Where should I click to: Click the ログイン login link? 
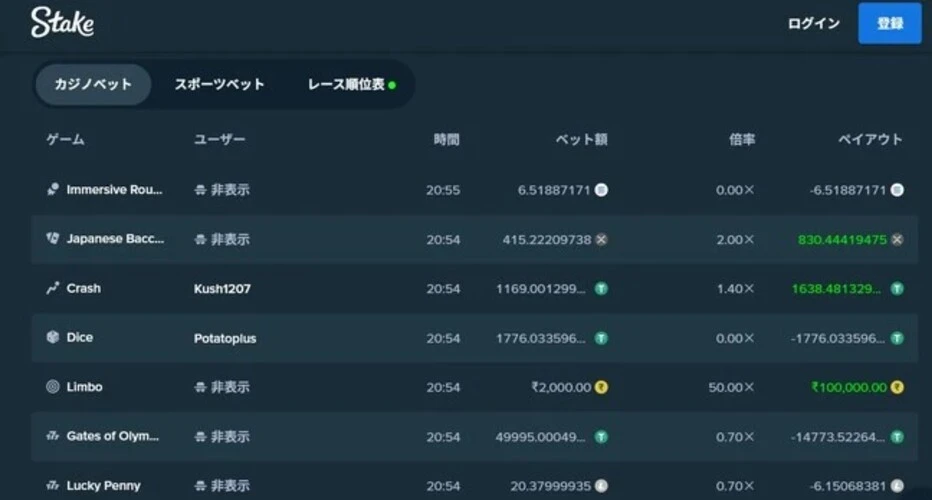point(813,23)
